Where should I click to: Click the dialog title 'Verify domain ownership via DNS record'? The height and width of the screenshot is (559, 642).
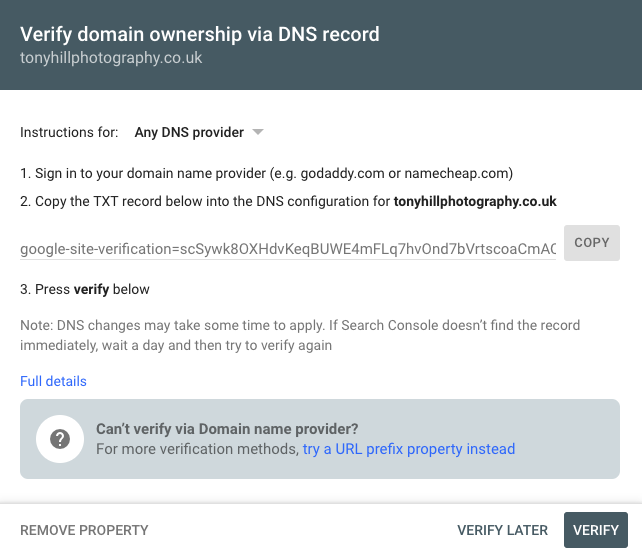[200, 34]
